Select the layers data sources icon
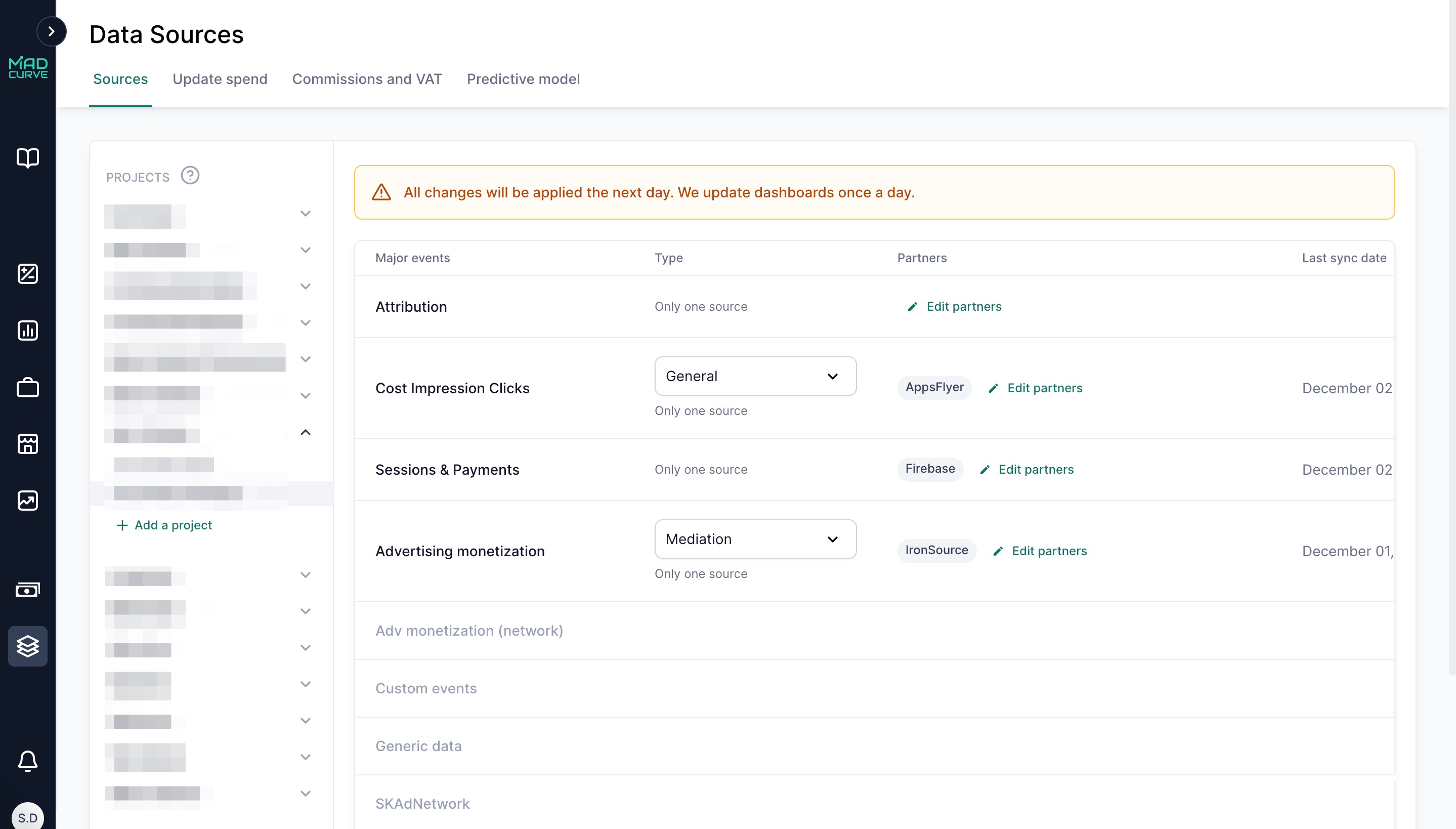The image size is (1456, 829). 27,646
